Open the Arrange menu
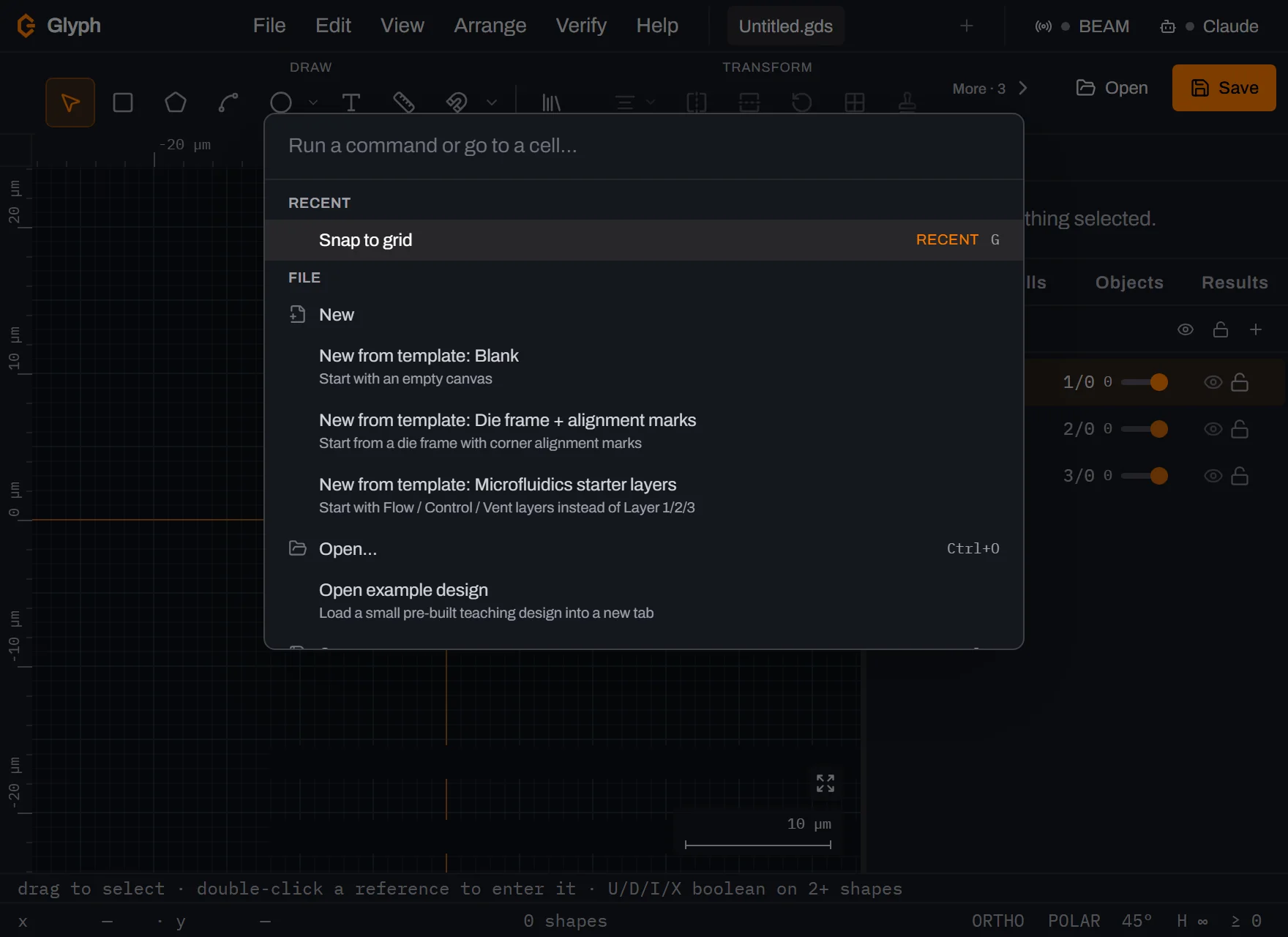1288x937 pixels. pos(490,26)
